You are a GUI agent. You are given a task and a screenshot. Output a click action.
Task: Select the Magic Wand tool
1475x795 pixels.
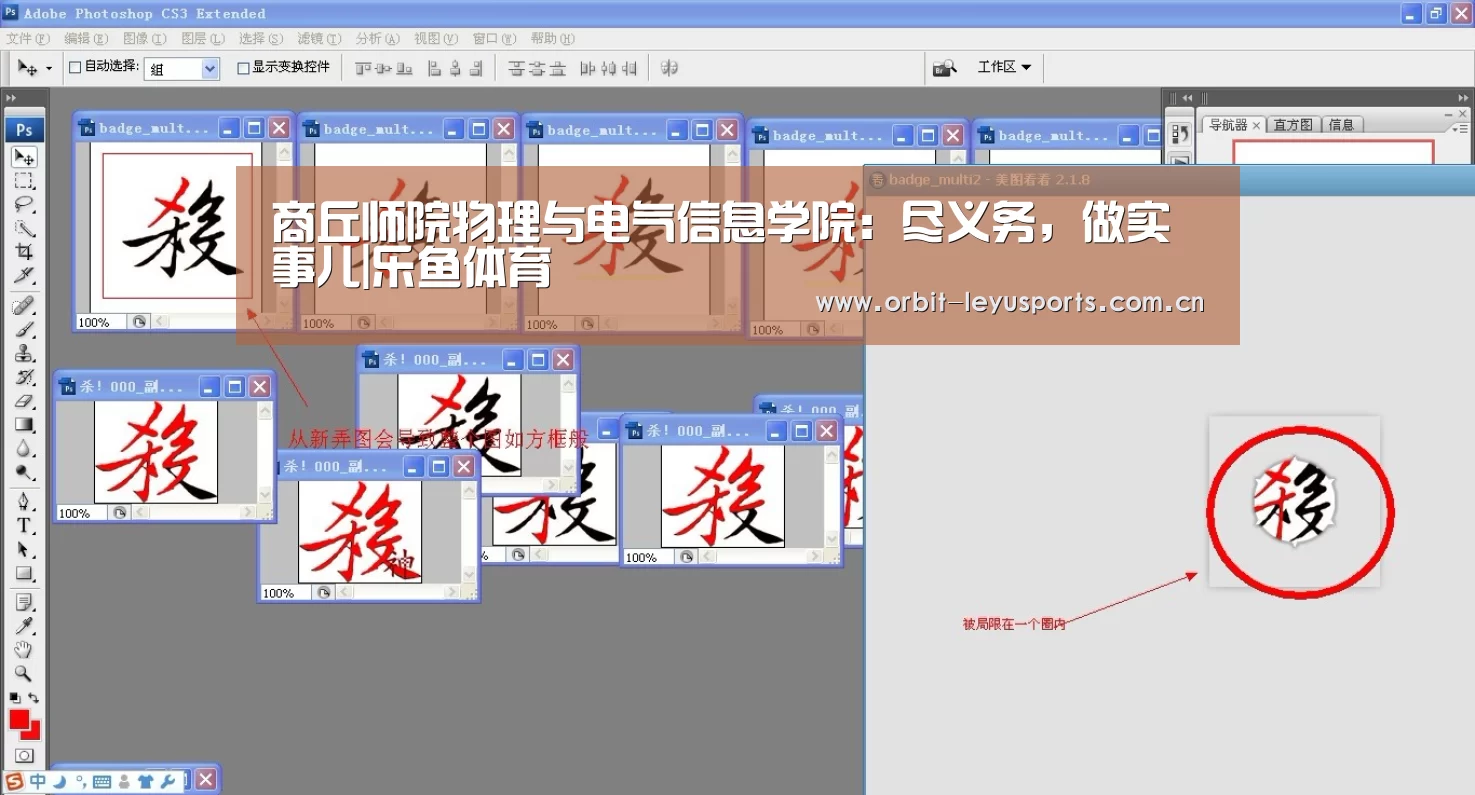tap(24, 228)
